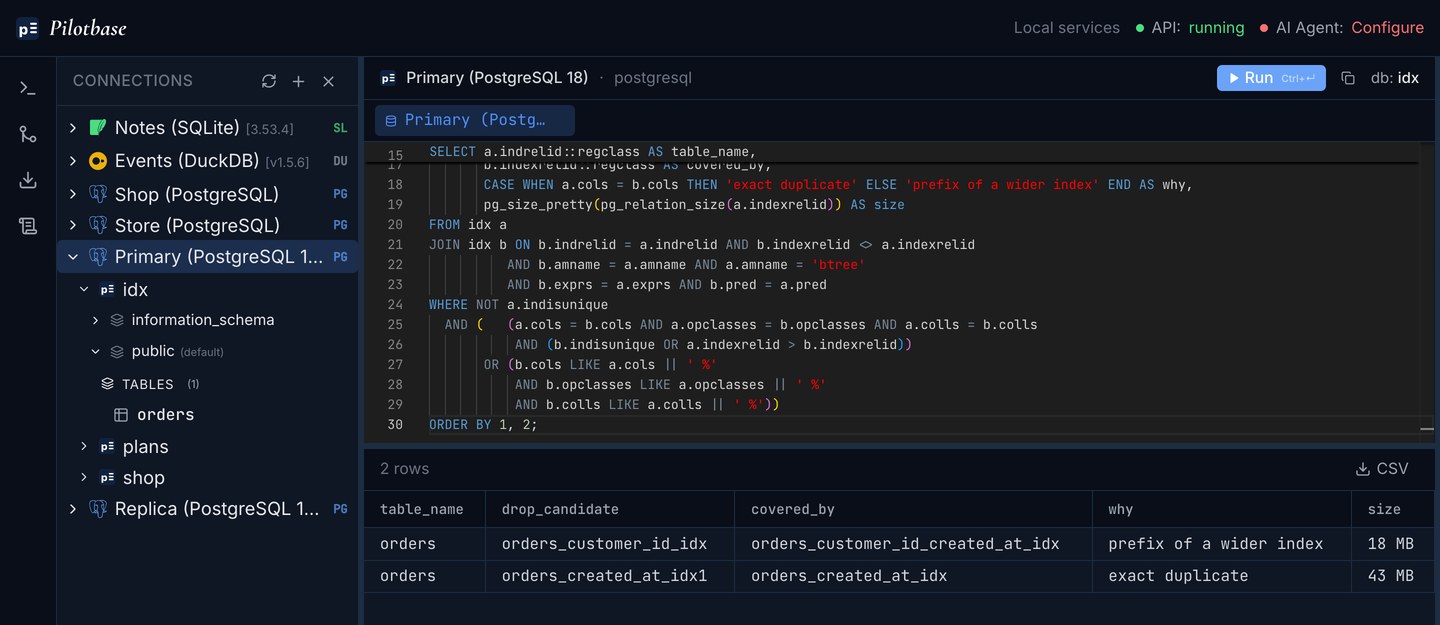Select cell orders_created_at_idx1
This screenshot has height=625, width=1440.
pos(609,576)
